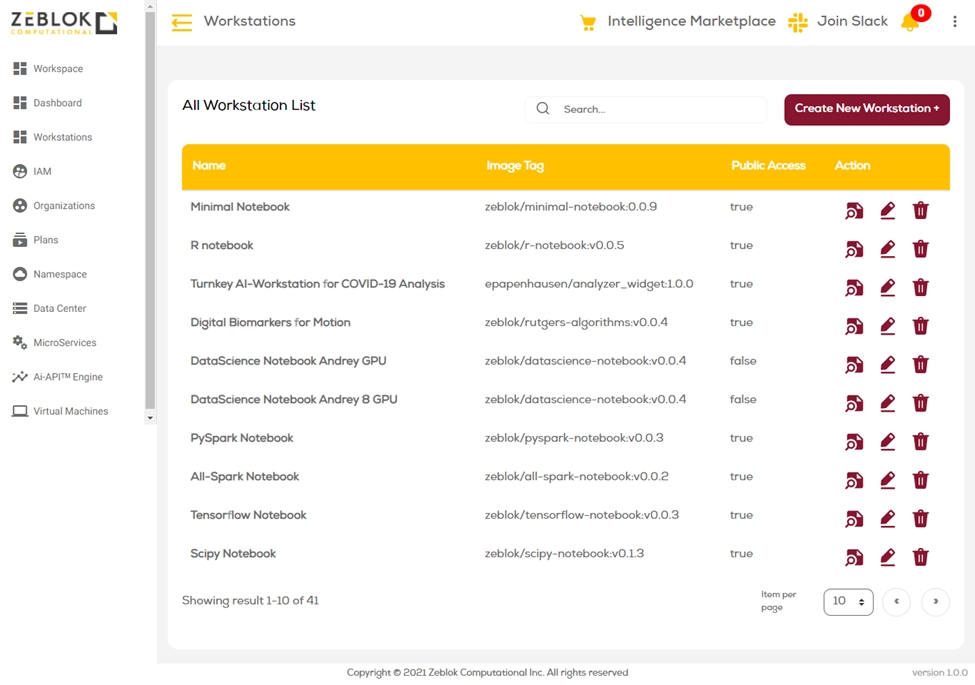Open the three-dot options menu
Screen dimensions: 975x685
click(x=954, y=22)
